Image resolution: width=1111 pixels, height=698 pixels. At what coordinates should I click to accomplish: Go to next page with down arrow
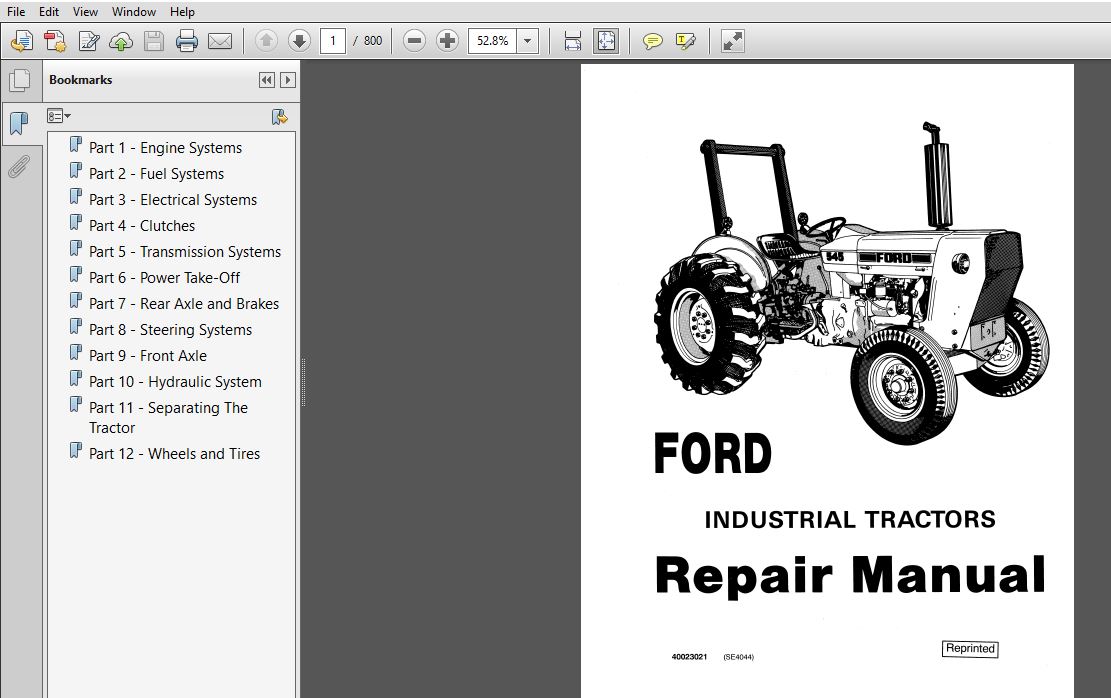click(x=299, y=41)
